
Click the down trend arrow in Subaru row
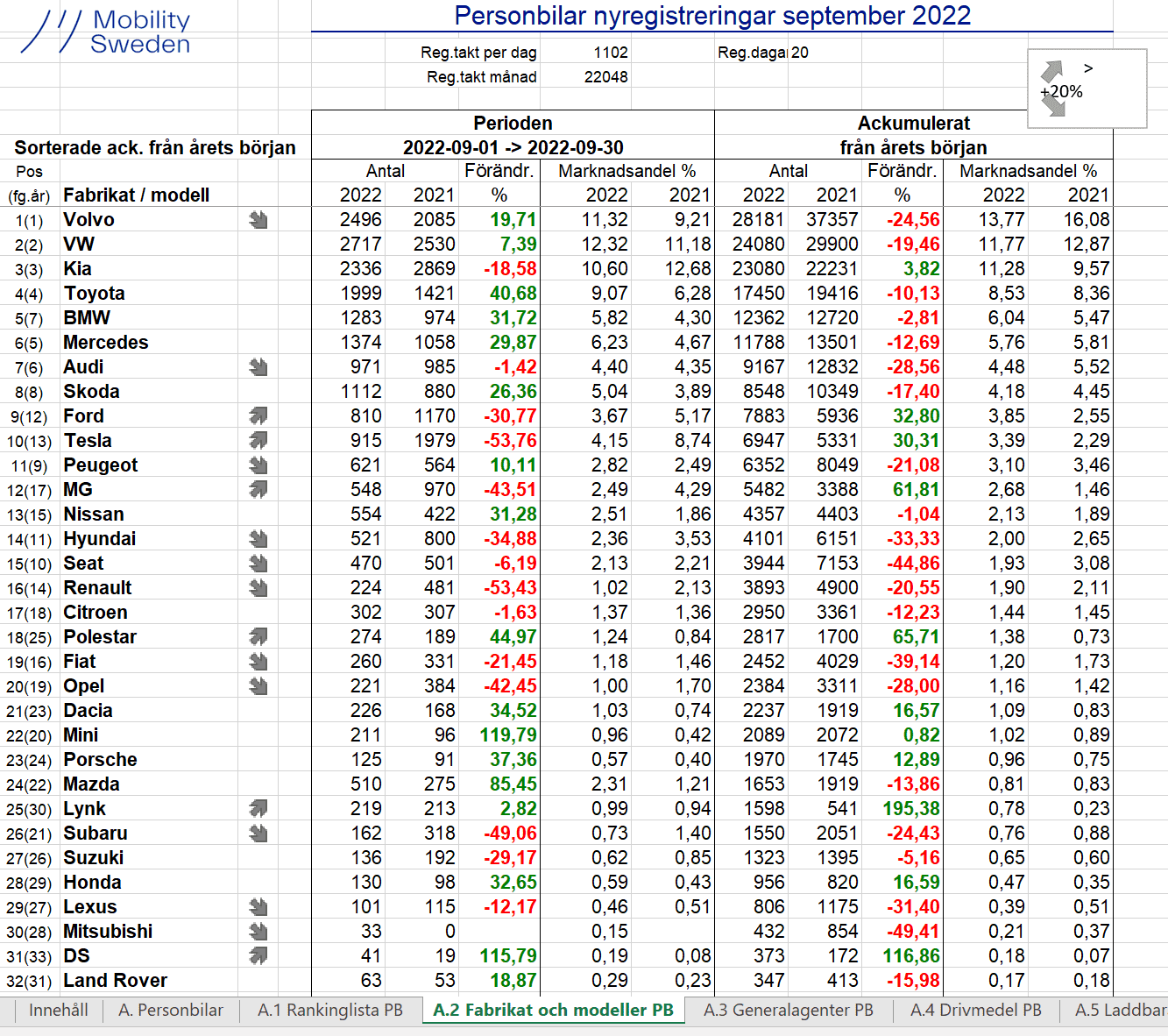258,834
